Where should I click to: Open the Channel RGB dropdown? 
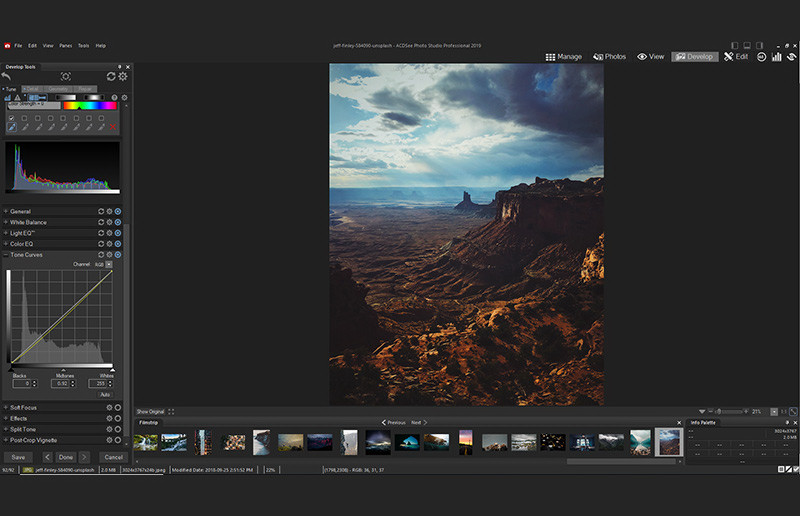tap(109, 264)
